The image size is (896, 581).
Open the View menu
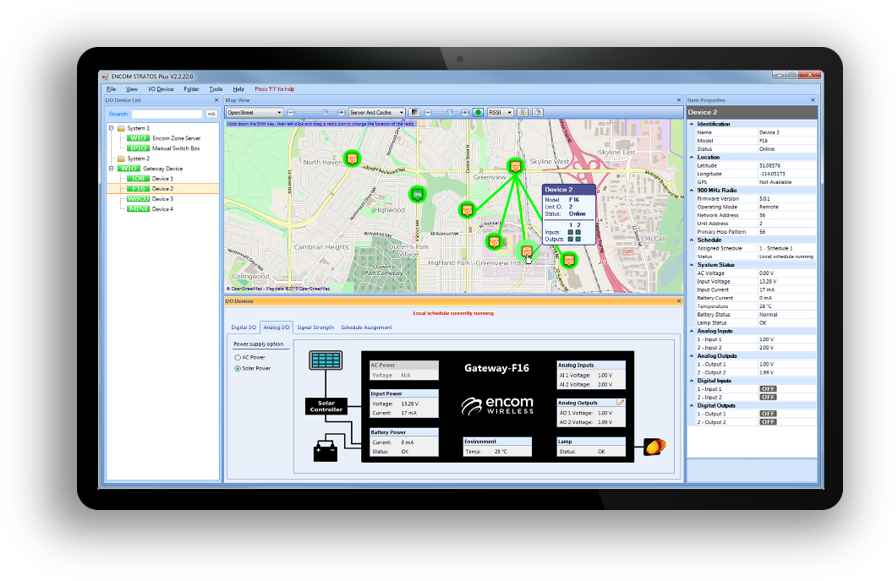pyautogui.click(x=132, y=89)
